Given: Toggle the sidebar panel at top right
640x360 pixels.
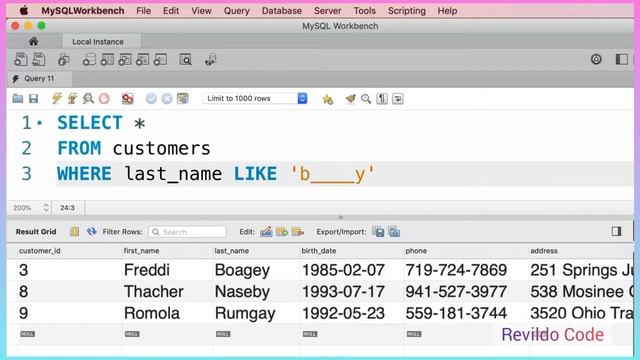Looking at the screenshot, I should 621,60.
